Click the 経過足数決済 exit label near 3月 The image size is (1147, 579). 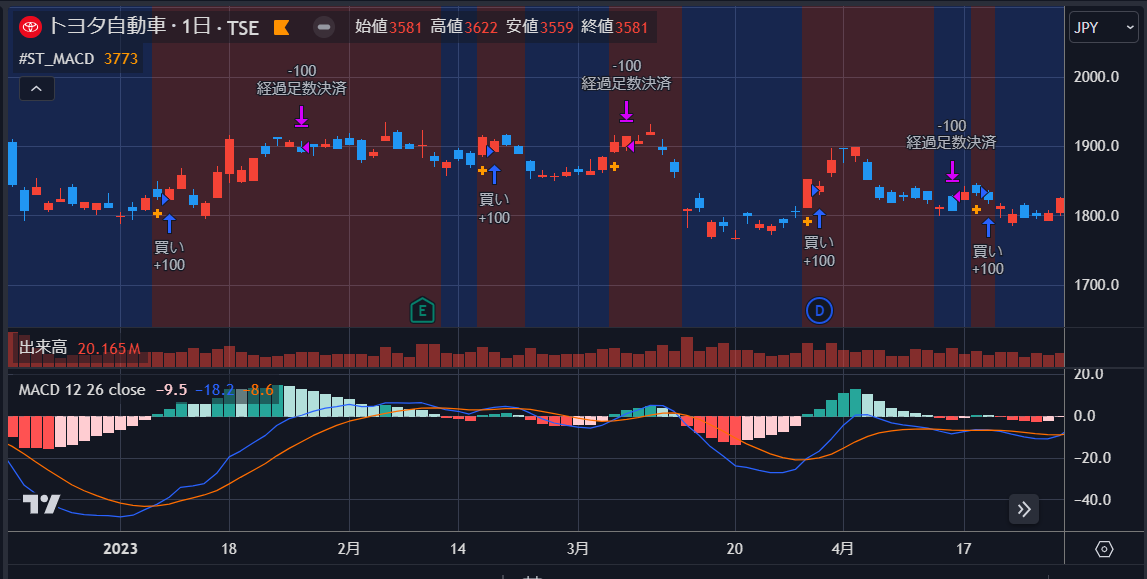[x=626, y=83]
